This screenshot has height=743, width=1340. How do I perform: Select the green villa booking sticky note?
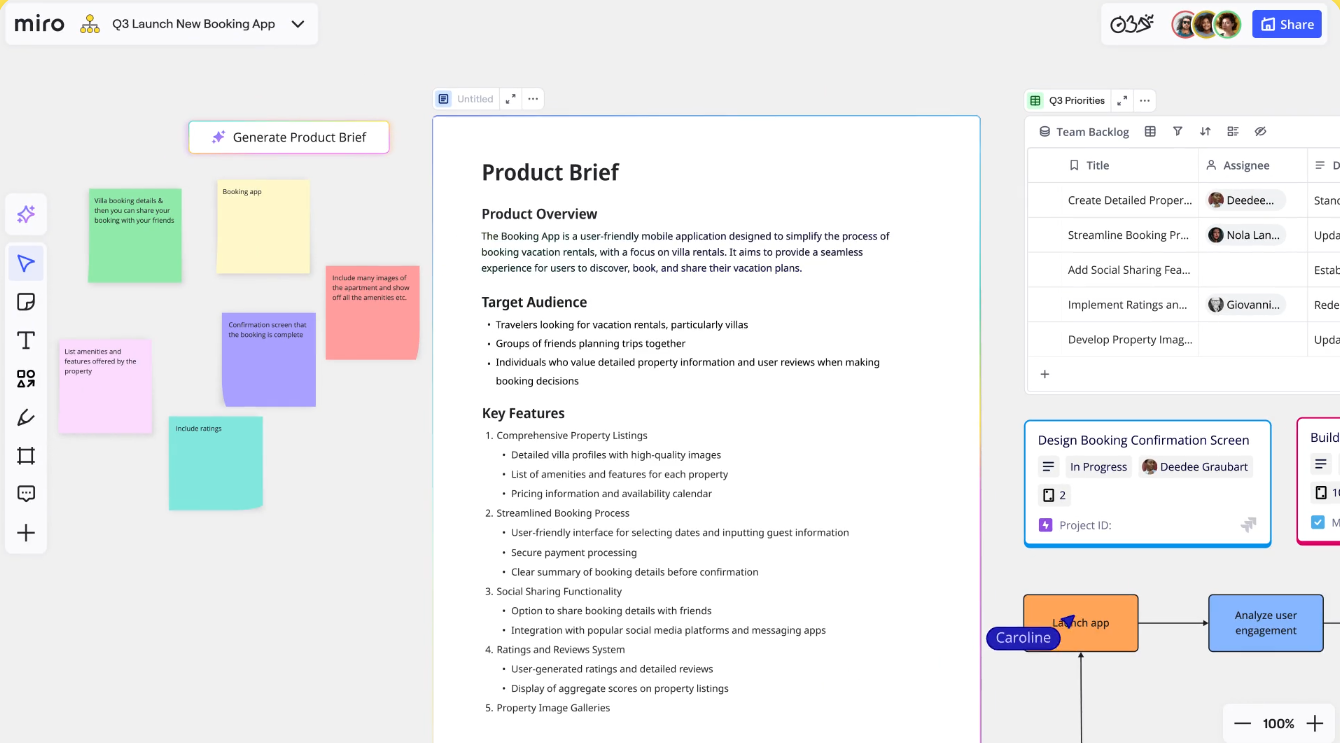pos(135,235)
